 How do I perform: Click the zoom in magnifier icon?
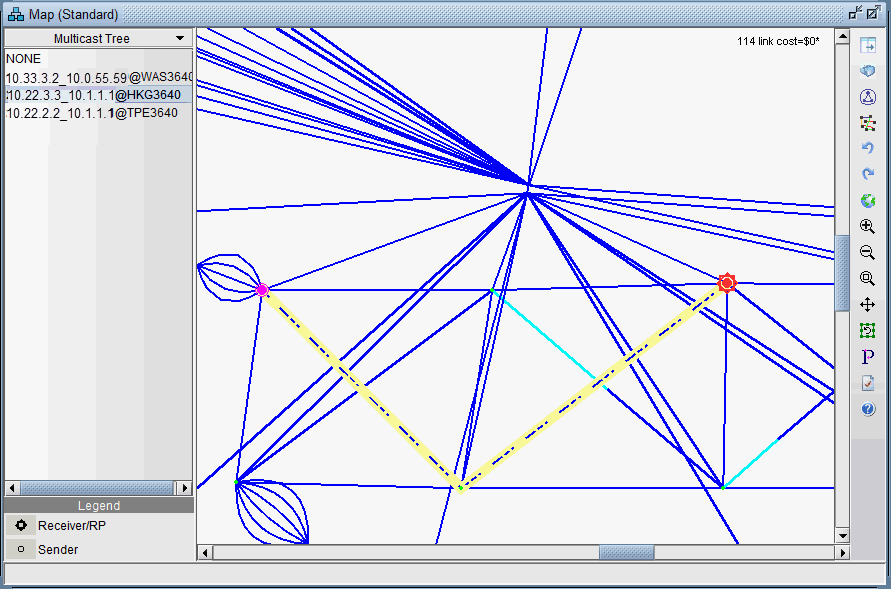[867, 227]
